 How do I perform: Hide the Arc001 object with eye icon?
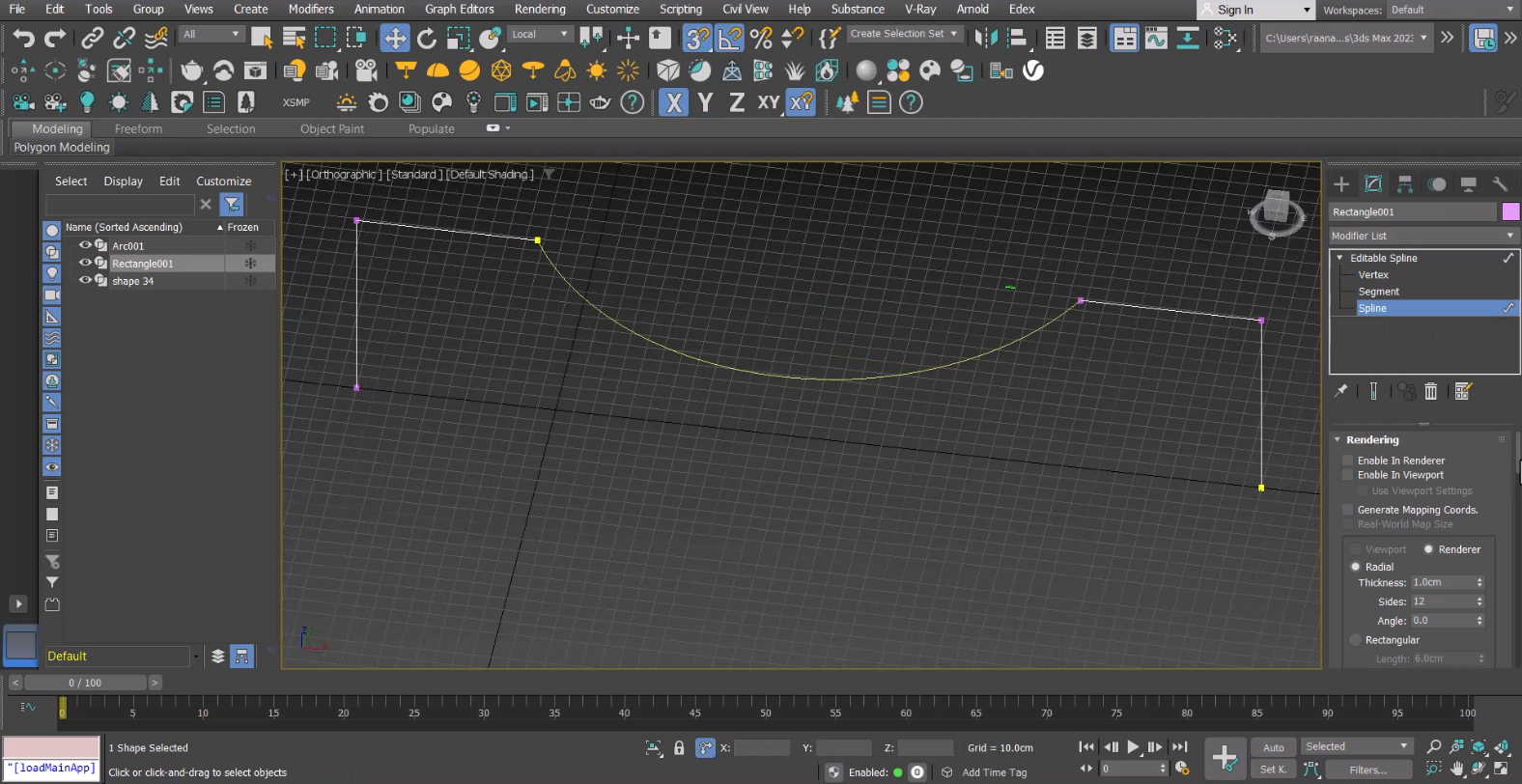tap(85, 245)
